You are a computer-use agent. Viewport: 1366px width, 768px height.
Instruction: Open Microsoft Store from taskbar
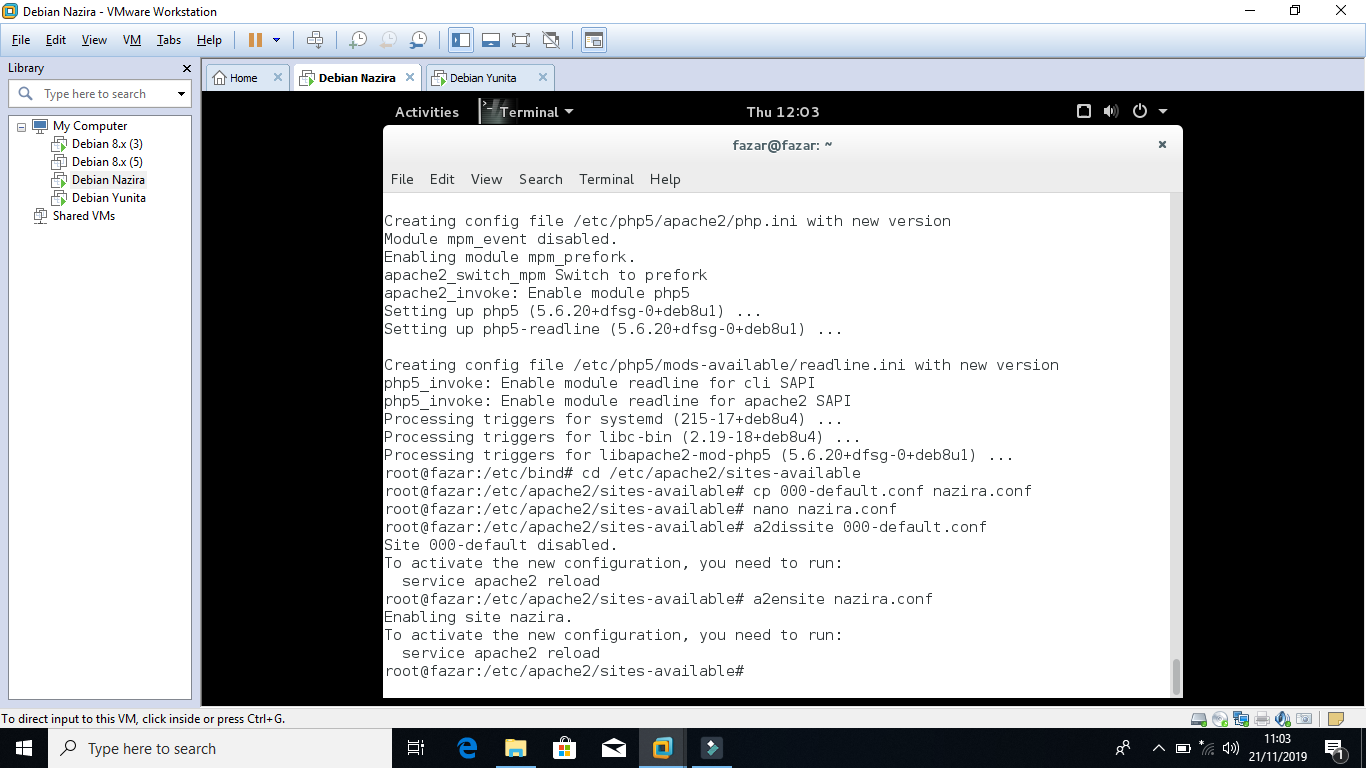pyautogui.click(x=564, y=748)
